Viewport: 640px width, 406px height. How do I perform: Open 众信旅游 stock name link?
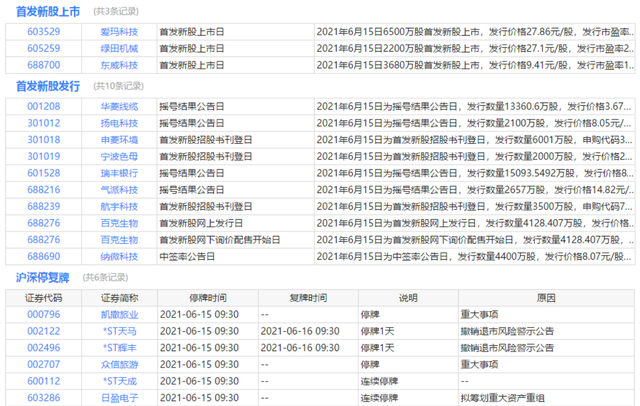pos(119,365)
